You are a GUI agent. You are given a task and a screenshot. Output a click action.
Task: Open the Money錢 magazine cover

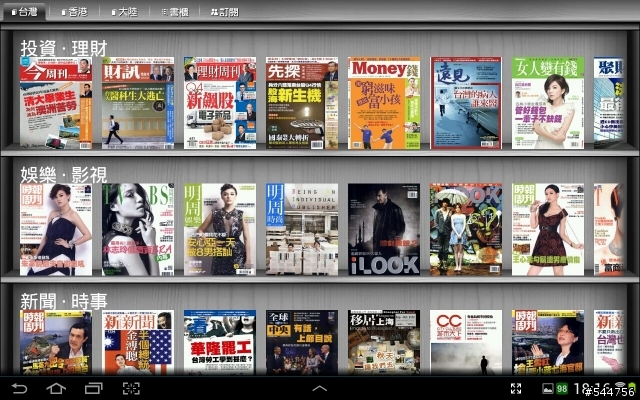(384, 103)
